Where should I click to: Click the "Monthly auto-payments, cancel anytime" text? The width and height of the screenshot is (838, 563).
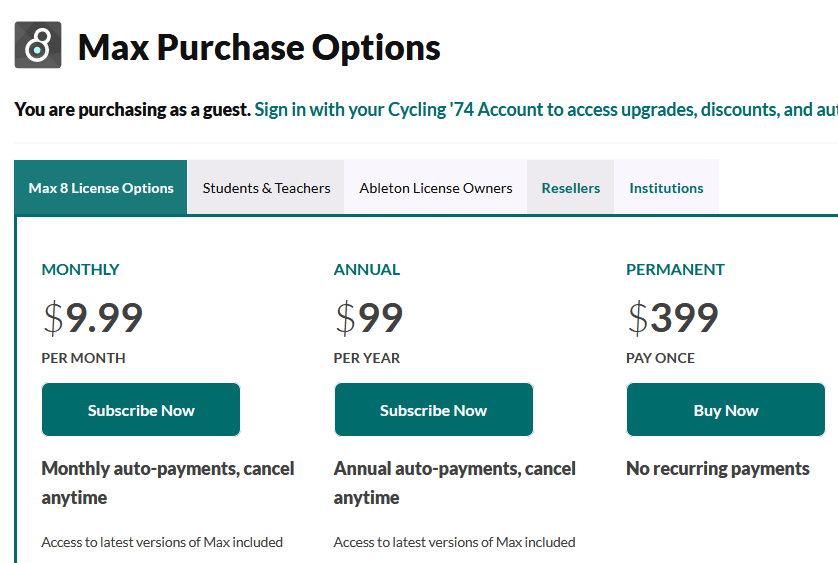pos(167,482)
